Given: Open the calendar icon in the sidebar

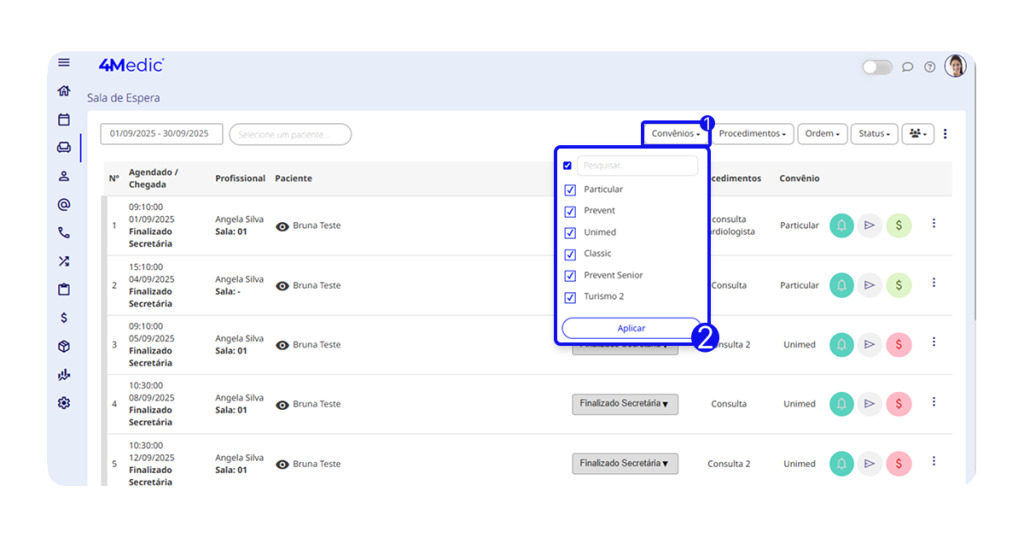Looking at the screenshot, I should tap(64, 119).
